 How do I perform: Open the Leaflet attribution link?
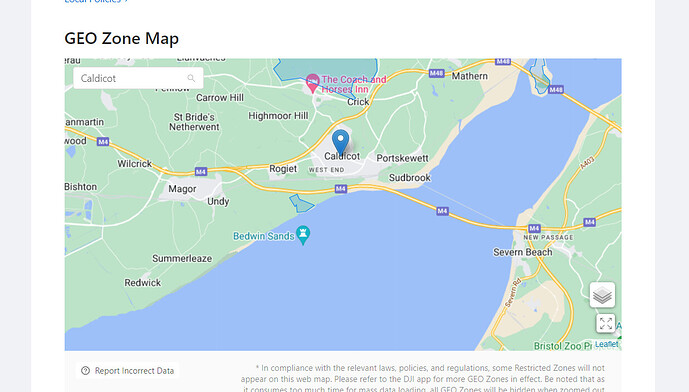606,344
